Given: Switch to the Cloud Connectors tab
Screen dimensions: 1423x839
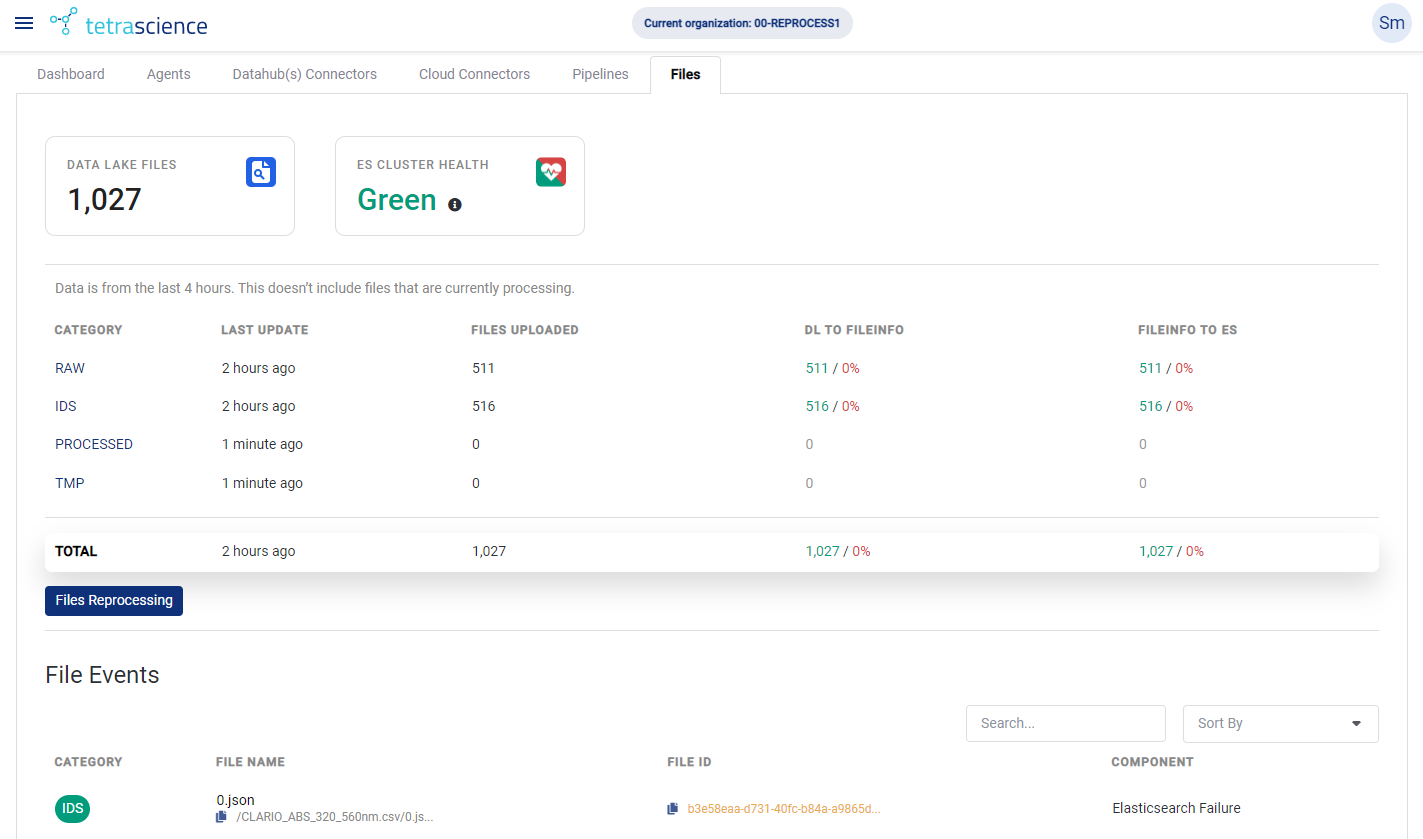Looking at the screenshot, I should [x=474, y=74].
